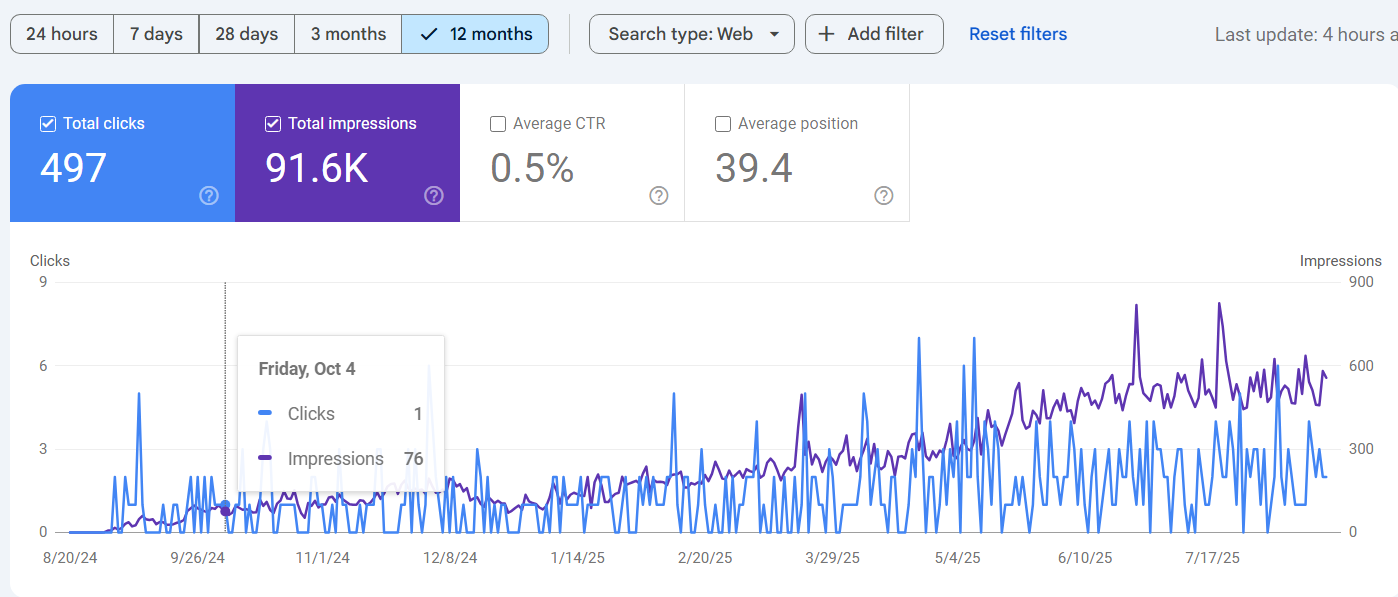Click the plus icon in Add filter
The height and width of the screenshot is (597, 1398).
[827, 34]
